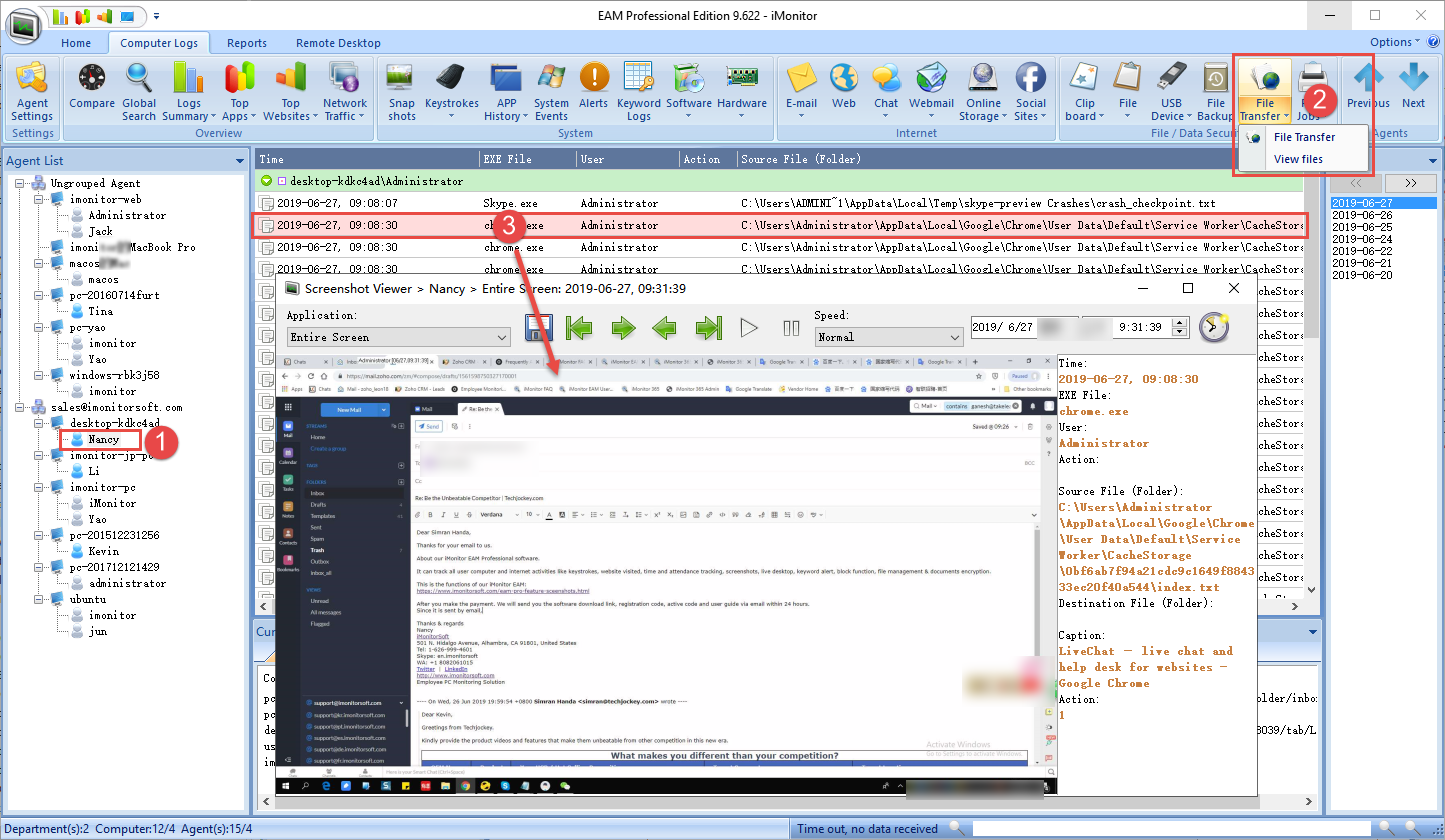Screen dimensions: 1445x840
Task: Open Application combo box in Screenshot Viewer
Action: [398, 337]
